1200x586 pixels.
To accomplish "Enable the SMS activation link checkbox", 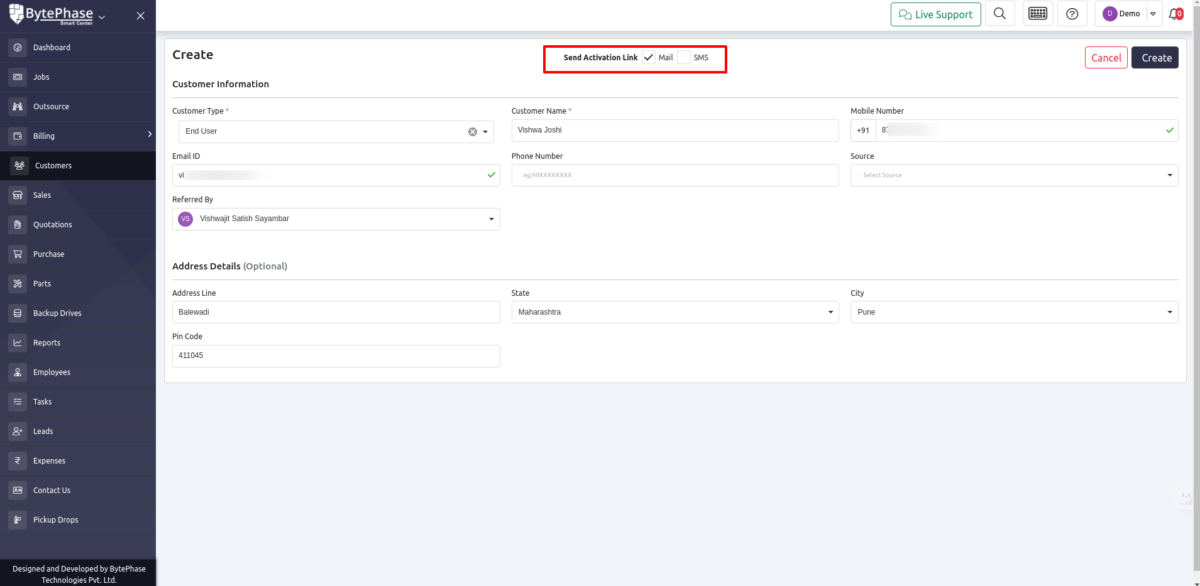I will (x=685, y=58).
